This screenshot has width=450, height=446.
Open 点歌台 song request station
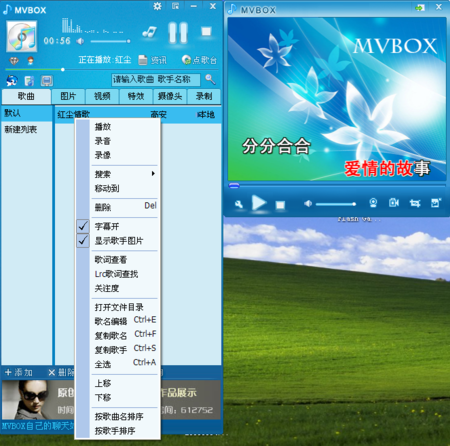click(x=199, y=60)
